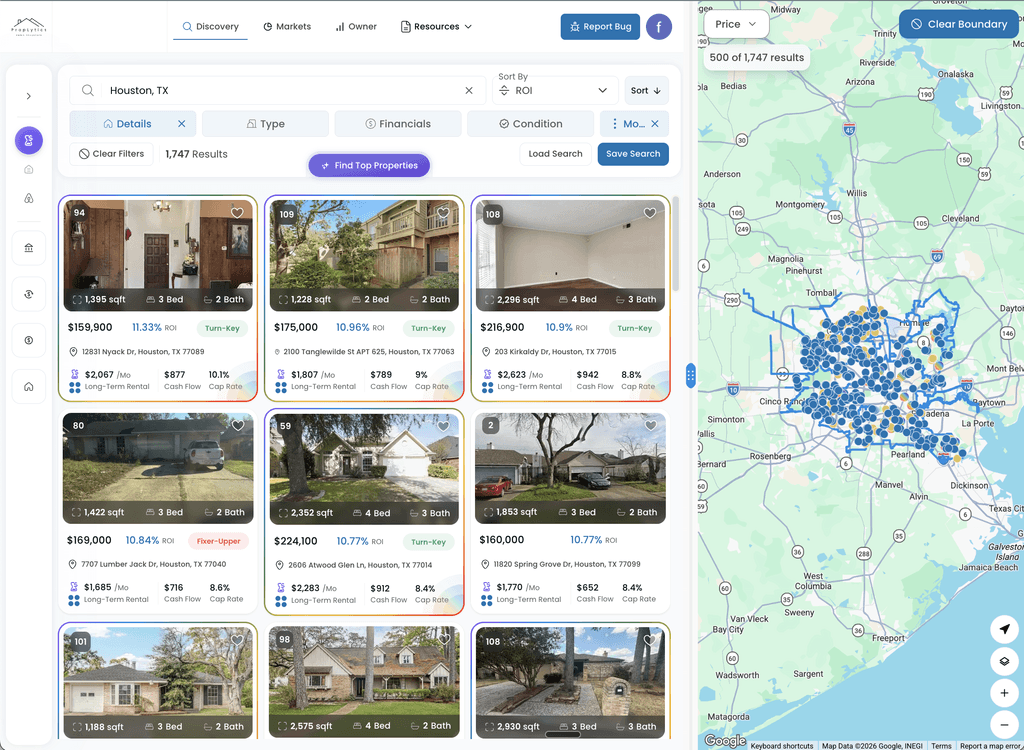The height and width of the screenshot is (750, 1024).
Task: Click score badge 80 on Lumber Jack listing
Action: [78, 425]
